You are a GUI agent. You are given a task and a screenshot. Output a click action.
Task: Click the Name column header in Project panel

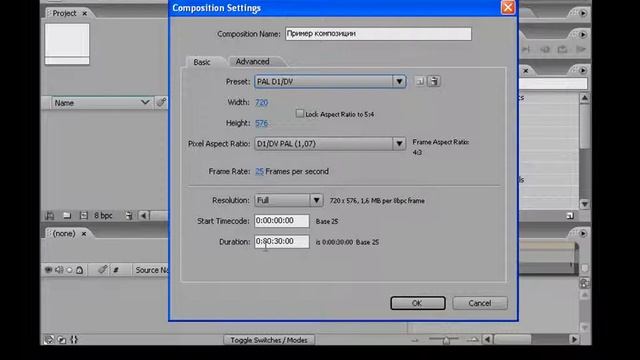[x=102, y=102]
